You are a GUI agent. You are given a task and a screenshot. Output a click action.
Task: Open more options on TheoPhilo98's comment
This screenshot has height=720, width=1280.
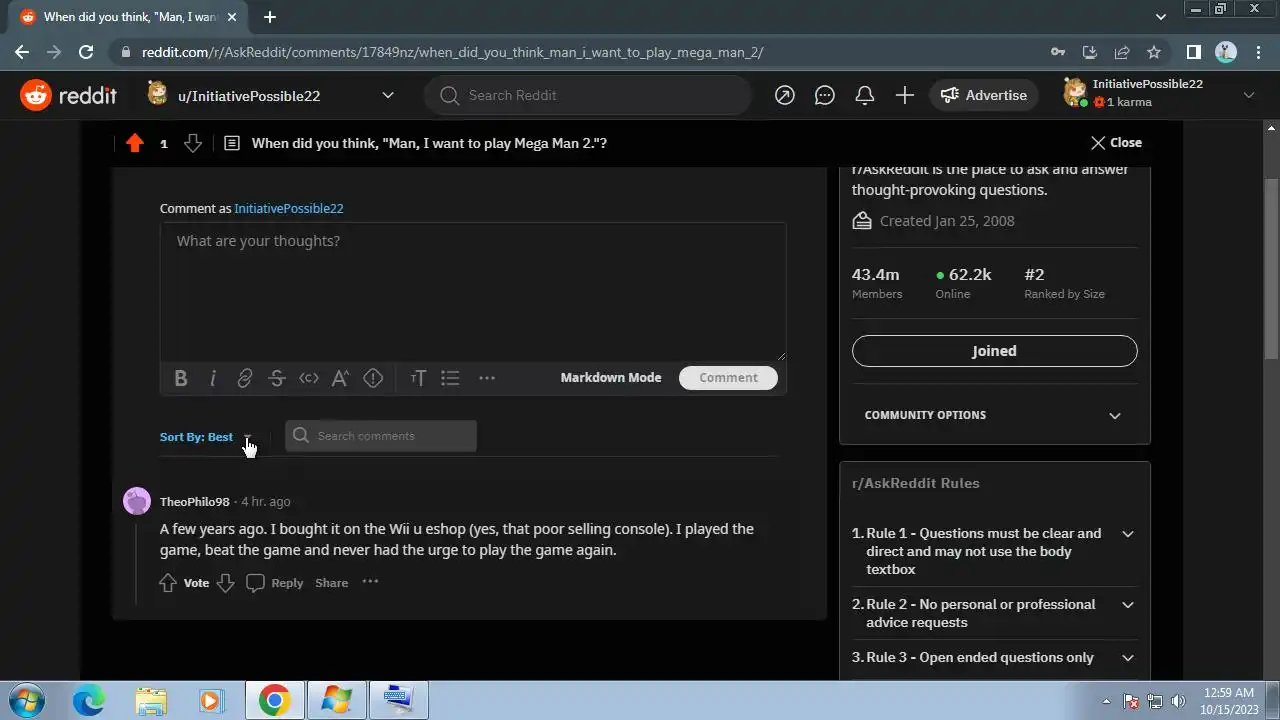(370, 582)
